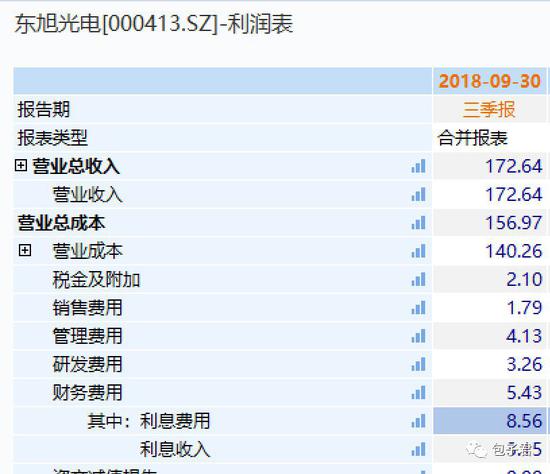550x474 pixels.
Task: Select the 2018-09-30 column header
Action: [490, 81]
